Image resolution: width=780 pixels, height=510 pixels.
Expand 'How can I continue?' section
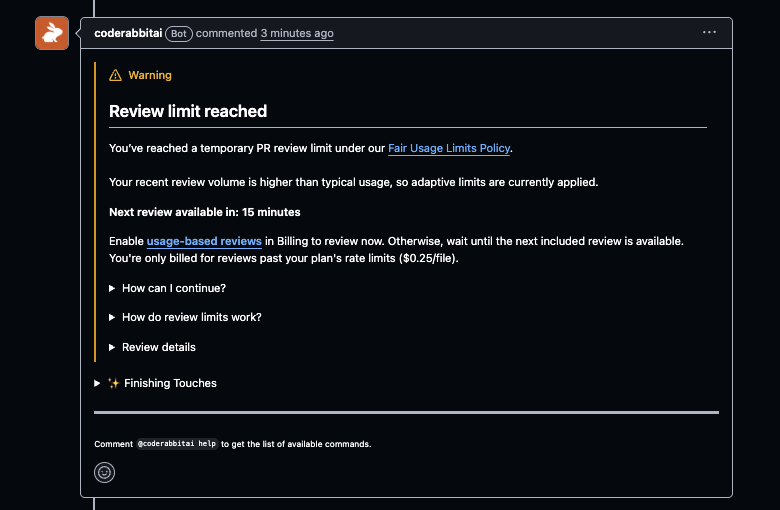click(168, 288)
